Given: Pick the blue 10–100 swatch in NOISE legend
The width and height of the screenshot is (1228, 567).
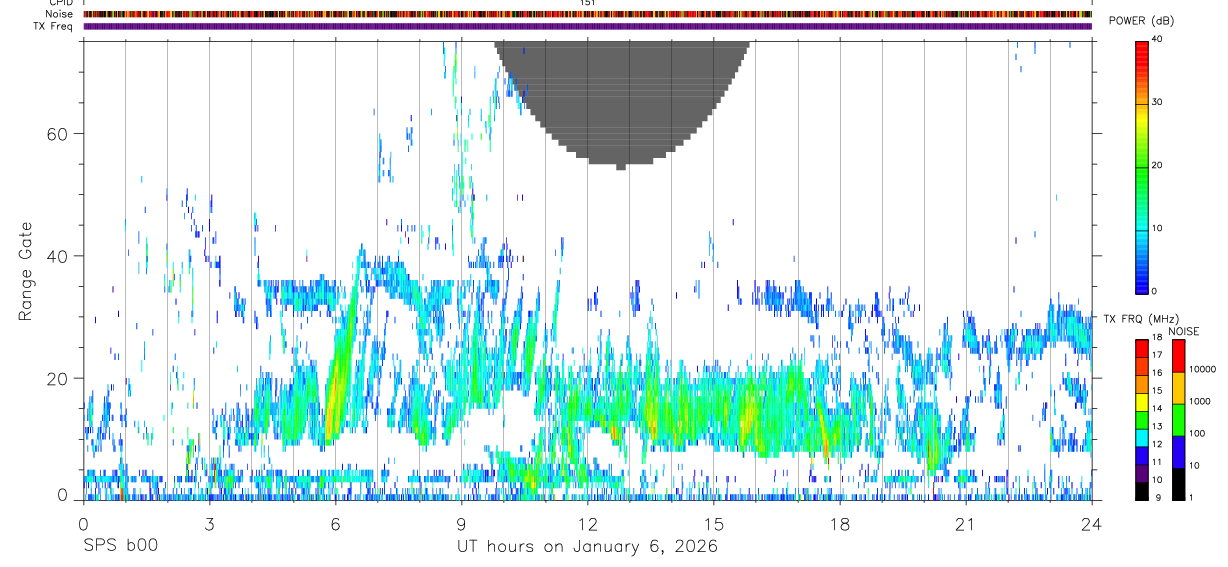Looking at the screenshot, I should tap(1178, 452).
